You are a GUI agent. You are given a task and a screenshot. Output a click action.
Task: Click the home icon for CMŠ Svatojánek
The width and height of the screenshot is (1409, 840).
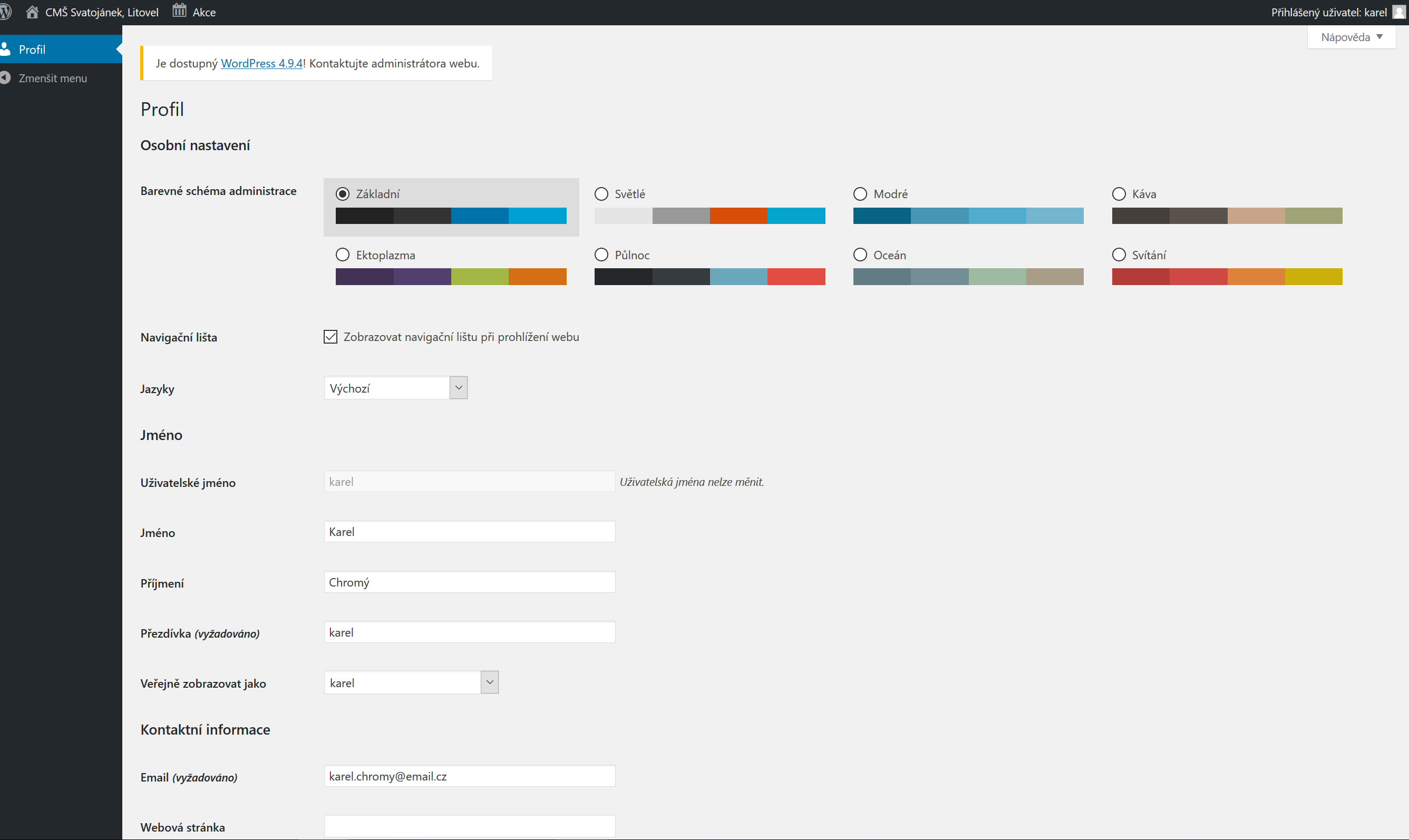coord(32,12)
